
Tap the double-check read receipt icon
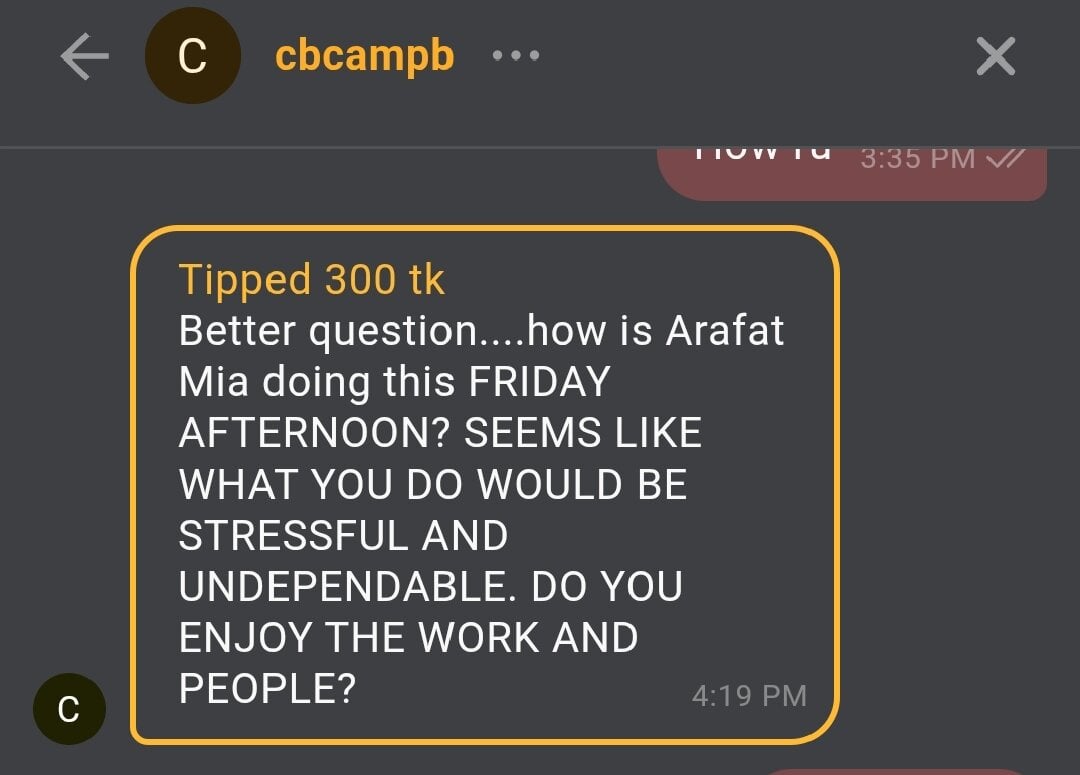click(x=1003, y=158)
